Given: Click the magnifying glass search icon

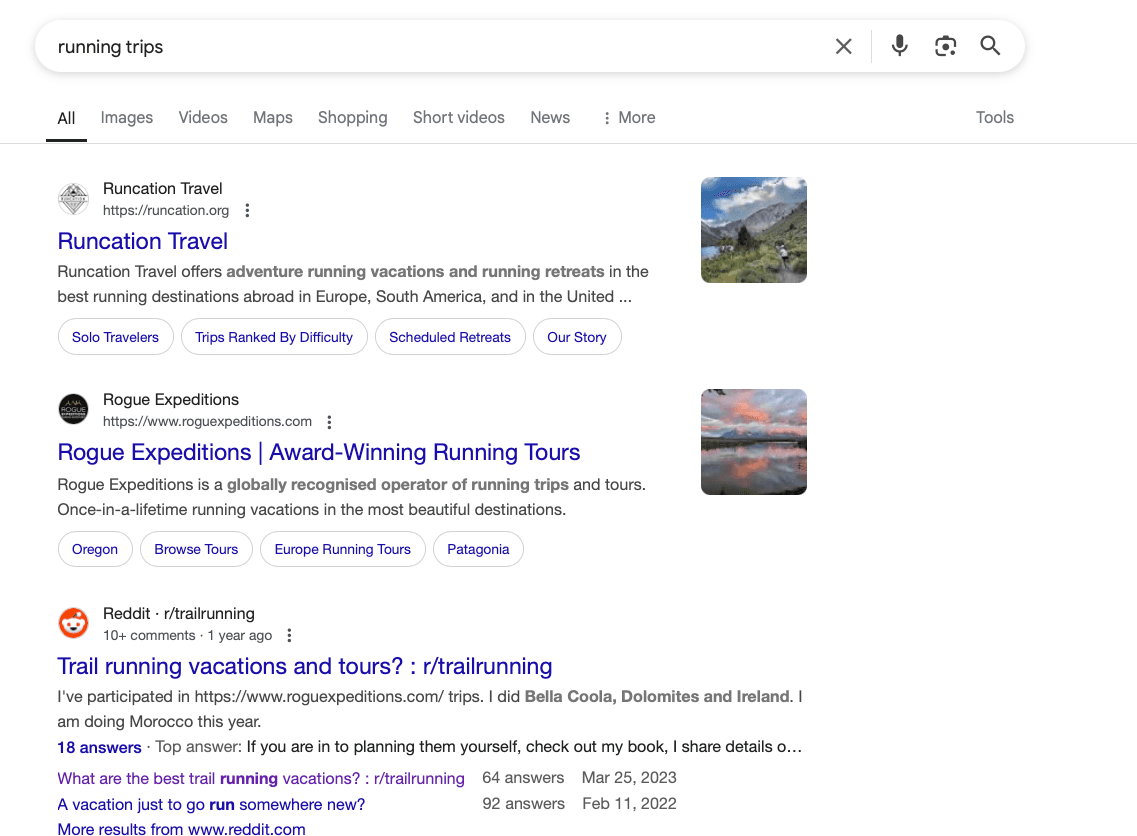Looking at the screenshot, I should [990, 46].
